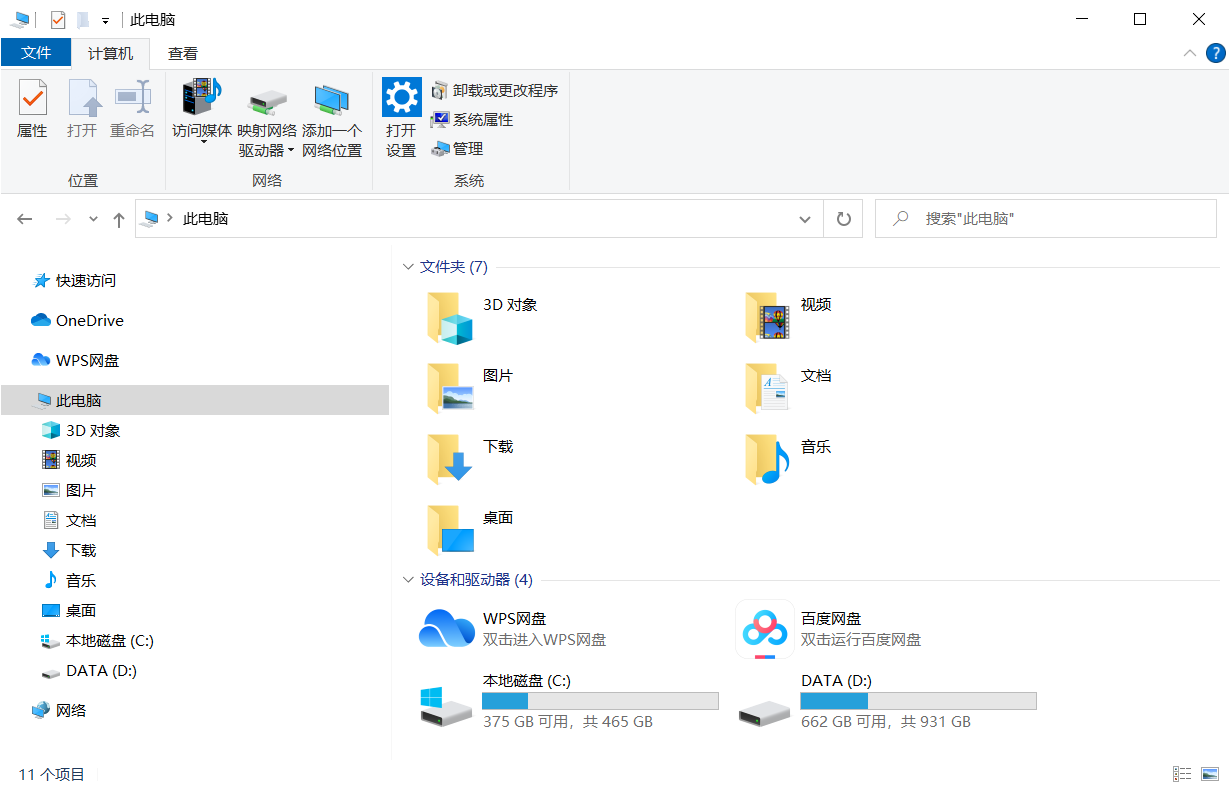The image size is (1230, 790).
Task: Click the refresh icon next to the address bar
Action: coord(843,218)
